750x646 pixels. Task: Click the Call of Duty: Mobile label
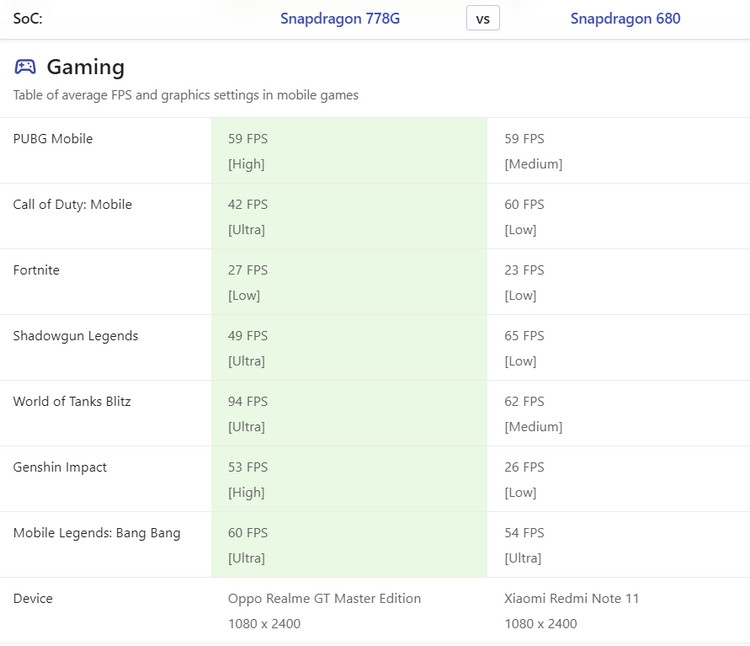click(72, 204)
